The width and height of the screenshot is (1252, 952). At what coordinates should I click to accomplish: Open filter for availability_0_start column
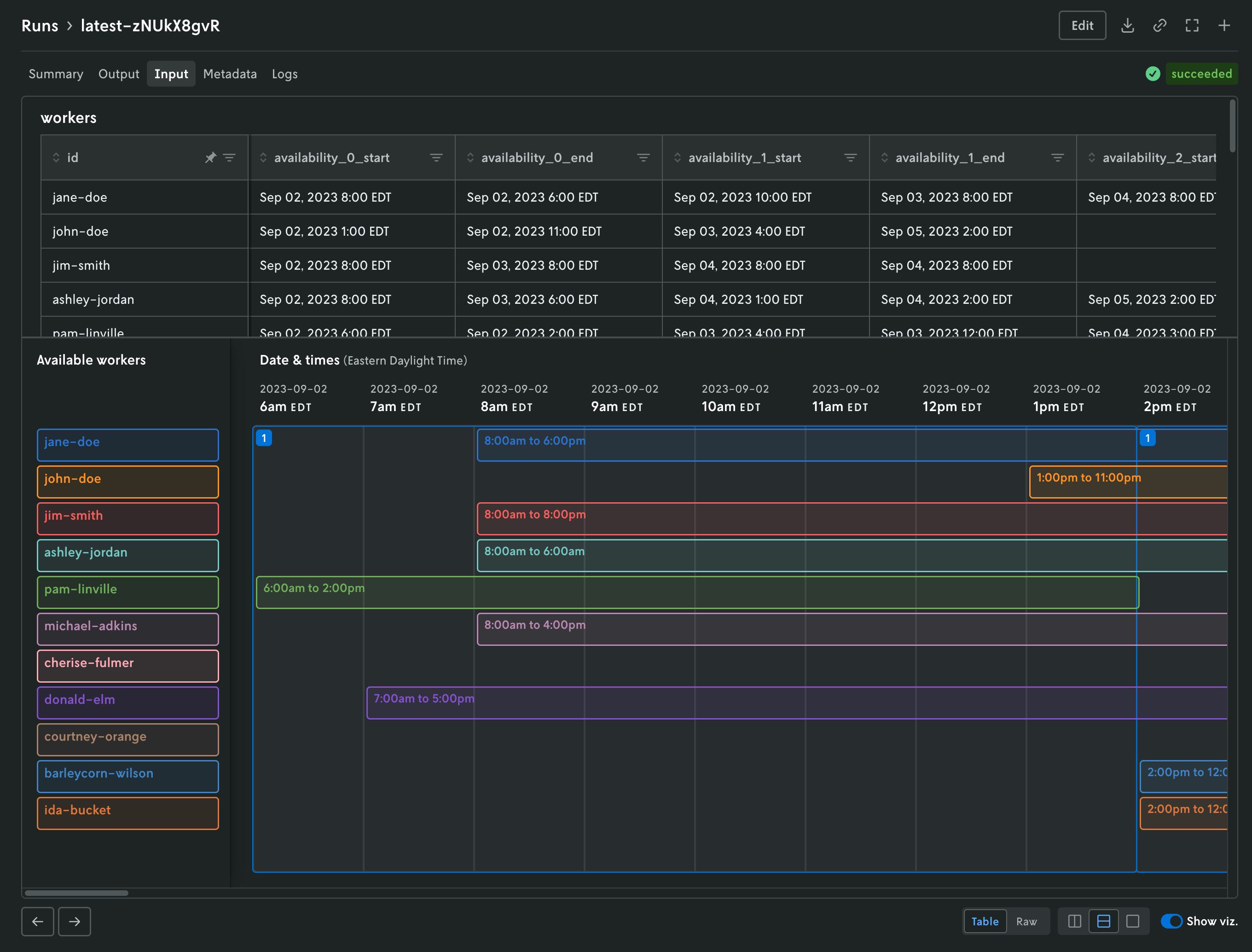point(436,157)
